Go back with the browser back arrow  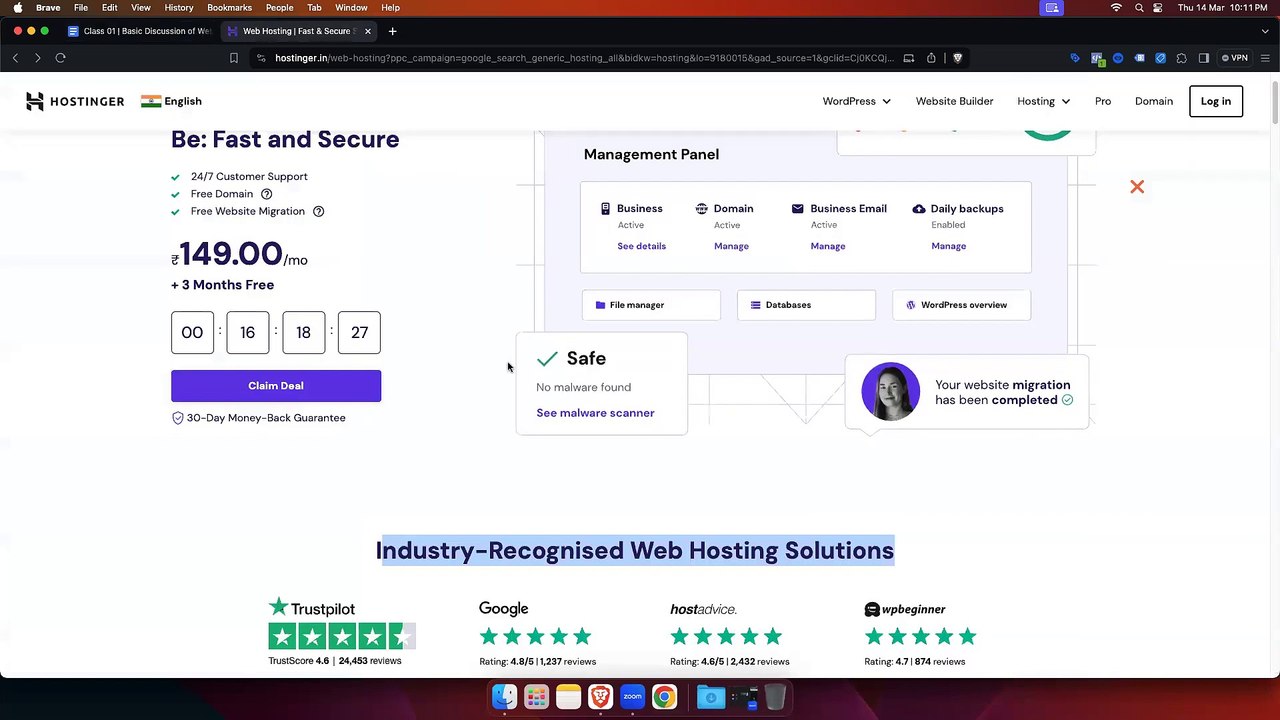(16, 58)
